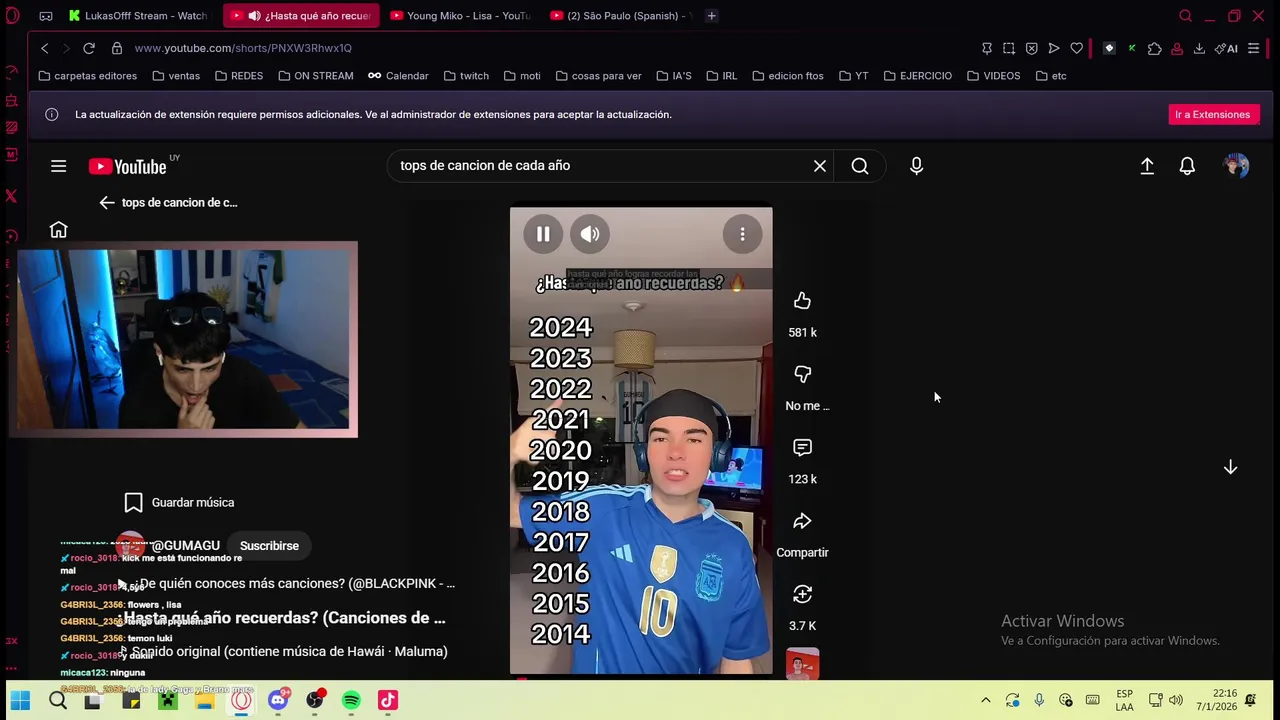
Task: Open the Opera GX logo menu
Action: coord(13,16)
